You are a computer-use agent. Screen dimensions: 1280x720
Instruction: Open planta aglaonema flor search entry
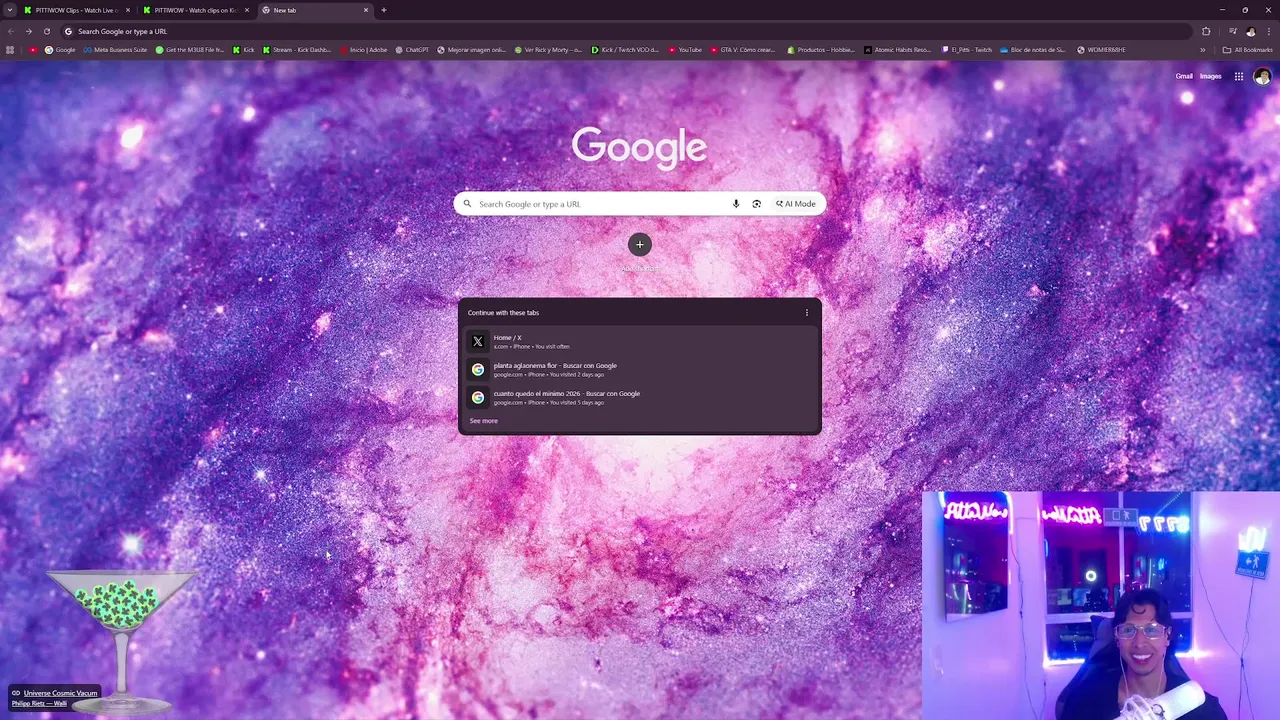point(640,369)
